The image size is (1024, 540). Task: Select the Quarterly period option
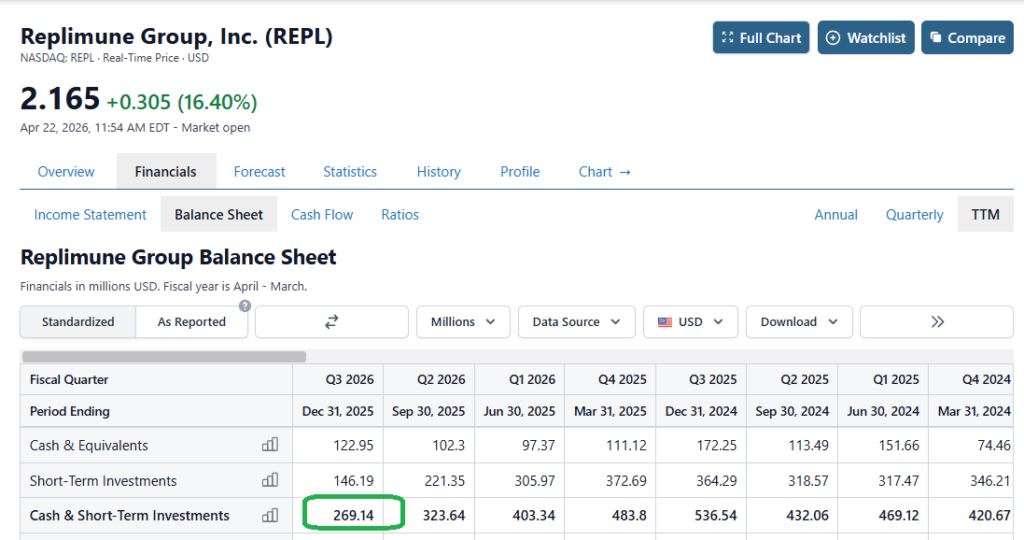click(x=914, y=214)
